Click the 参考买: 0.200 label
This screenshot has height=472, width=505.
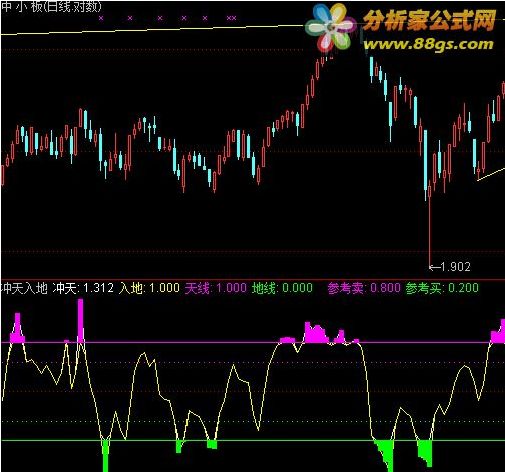442,288
